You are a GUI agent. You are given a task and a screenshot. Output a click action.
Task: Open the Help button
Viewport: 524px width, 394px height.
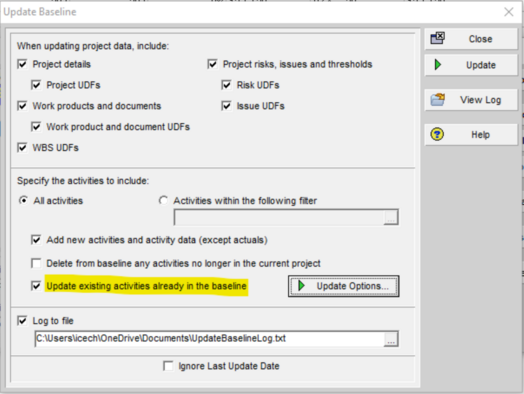471,134
